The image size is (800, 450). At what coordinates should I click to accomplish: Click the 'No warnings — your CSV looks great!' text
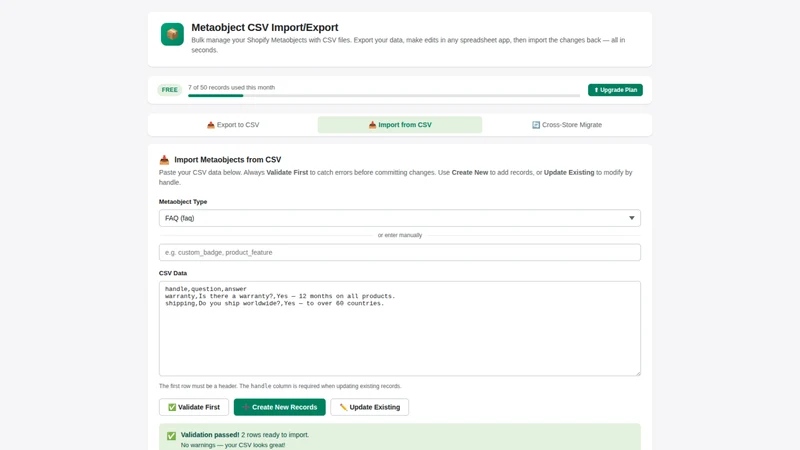click(x=233, y=445)
